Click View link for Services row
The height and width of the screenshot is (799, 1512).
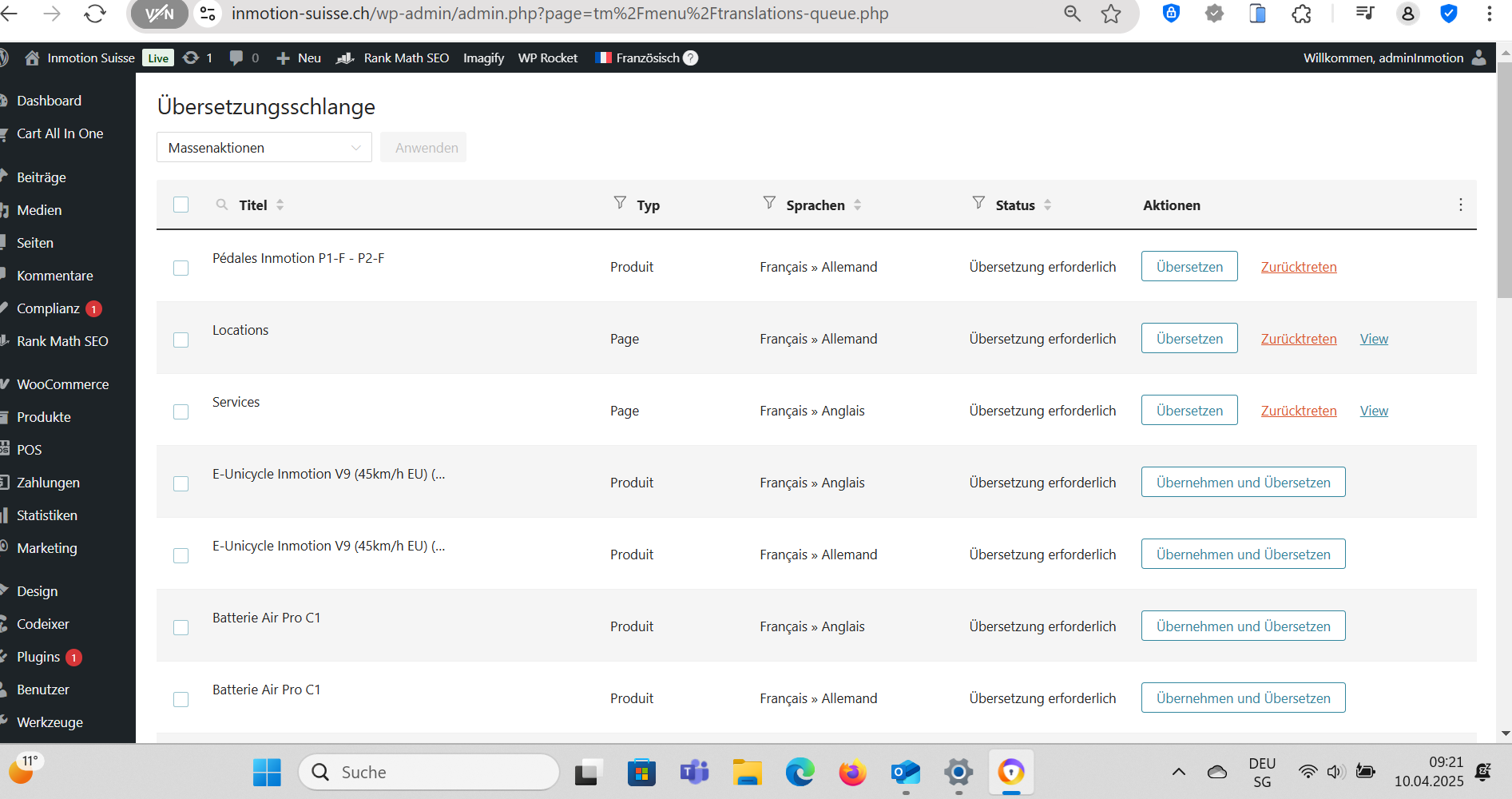click(x=1374, y=411)
